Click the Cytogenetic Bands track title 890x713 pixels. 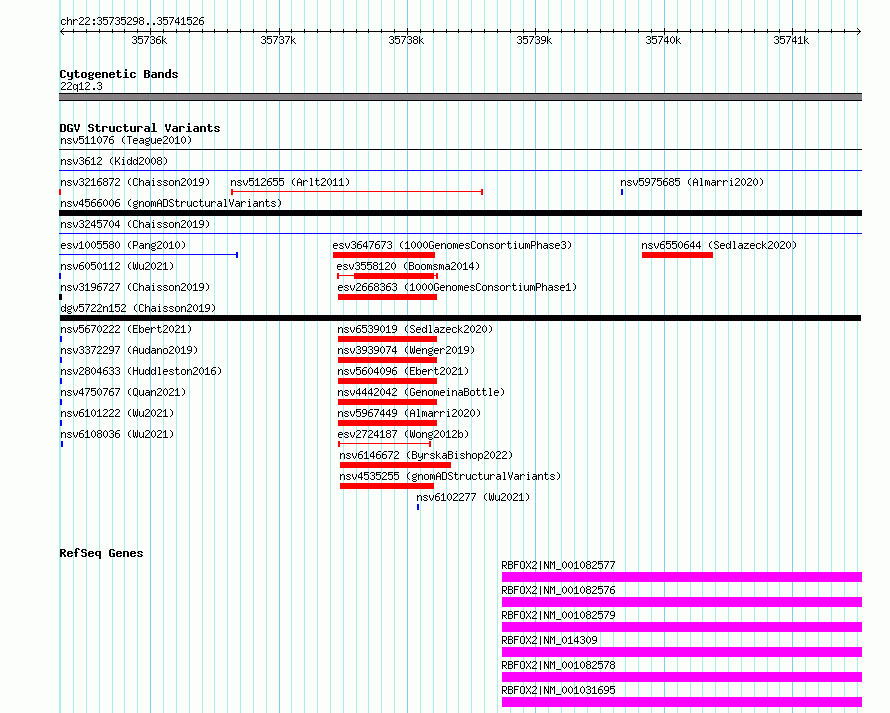[119, 74]
